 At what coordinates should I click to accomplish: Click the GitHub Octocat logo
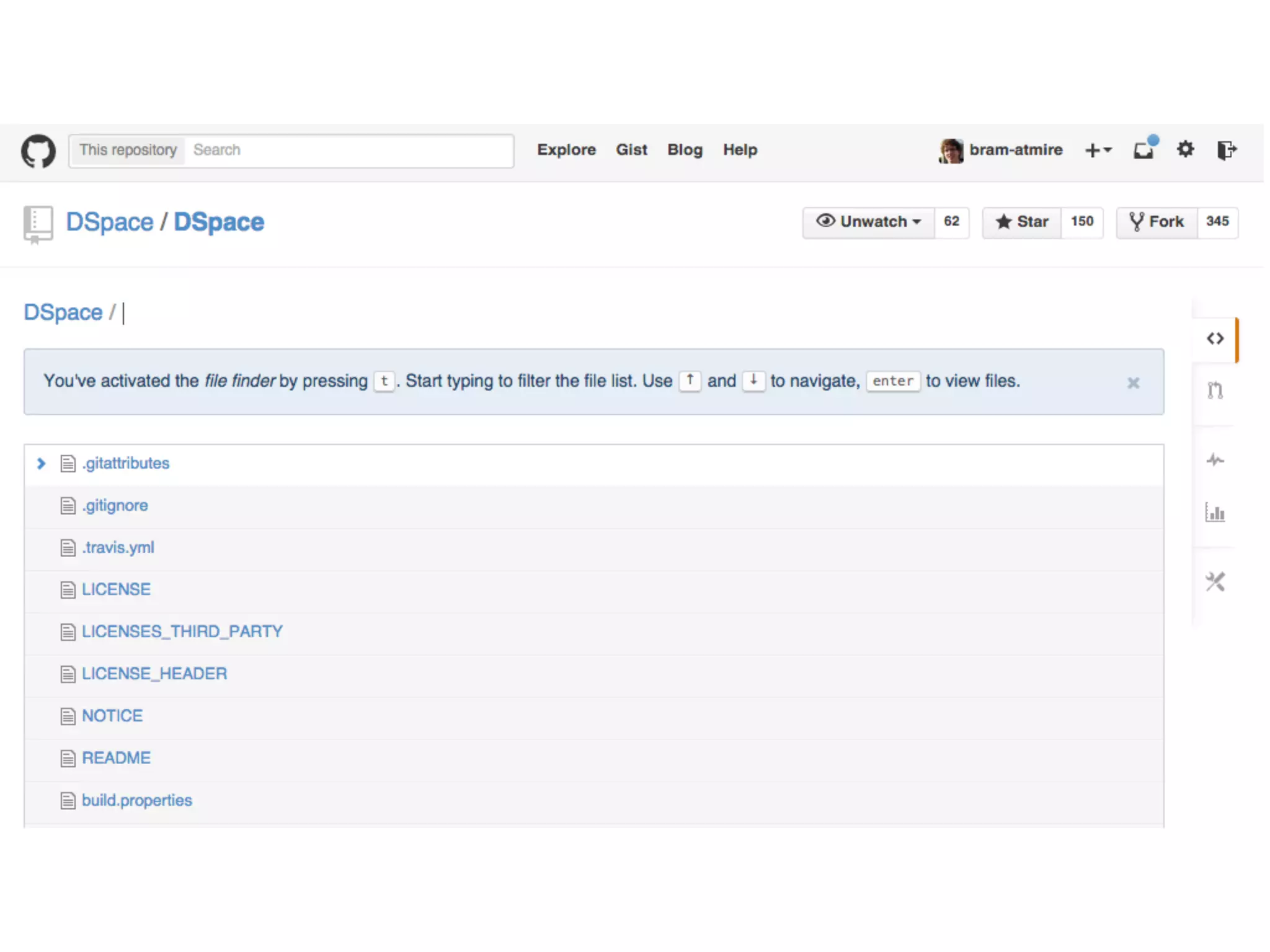tap(38, 151)
